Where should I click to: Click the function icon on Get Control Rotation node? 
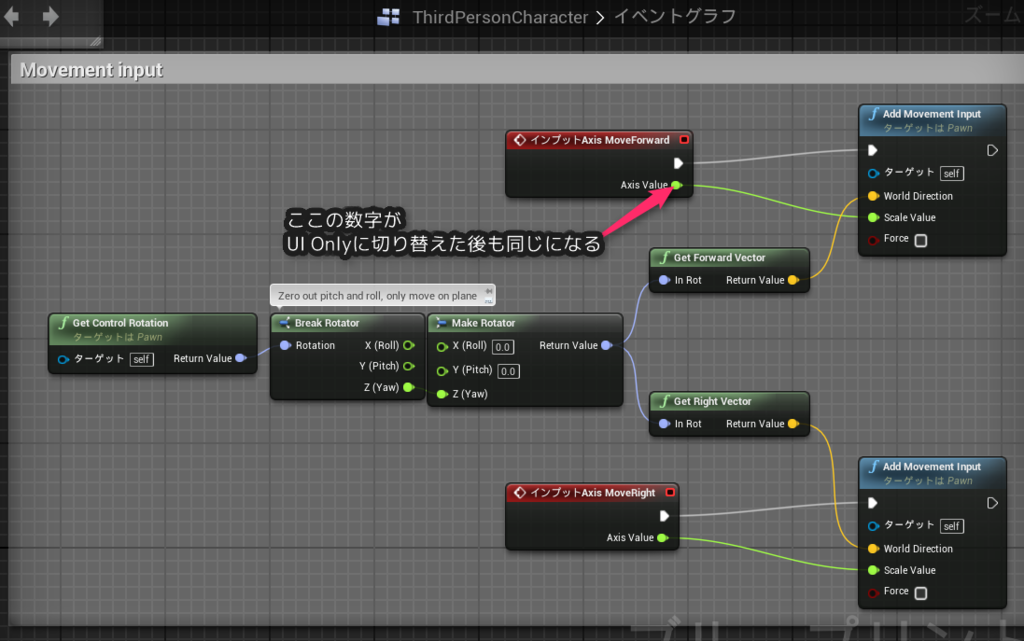point(62,323)
